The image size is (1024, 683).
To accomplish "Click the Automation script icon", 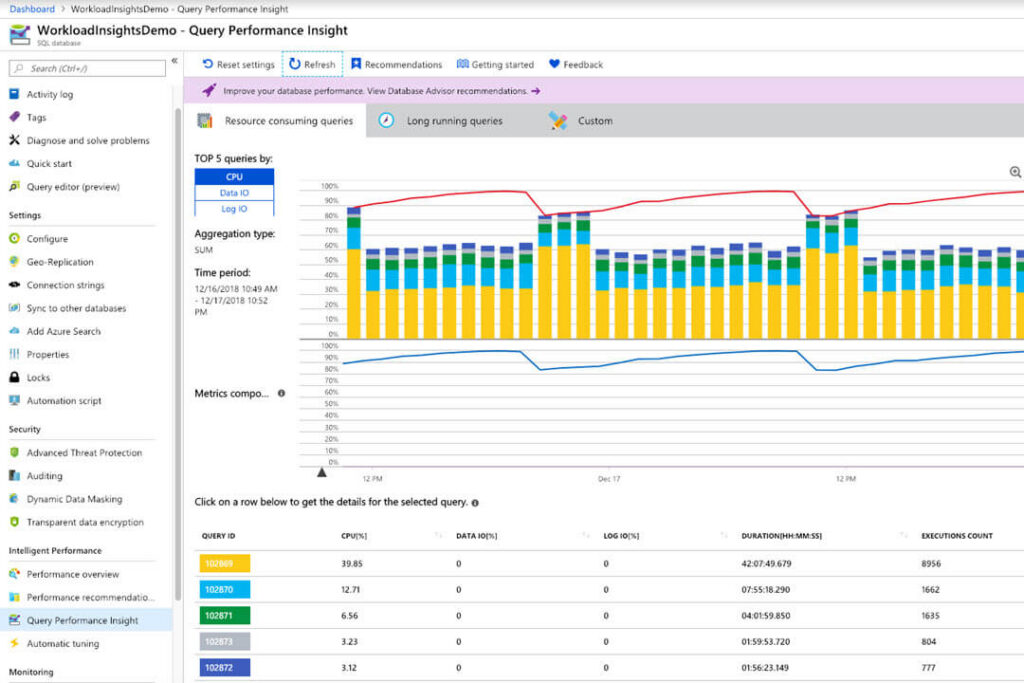I will (14, 400).
